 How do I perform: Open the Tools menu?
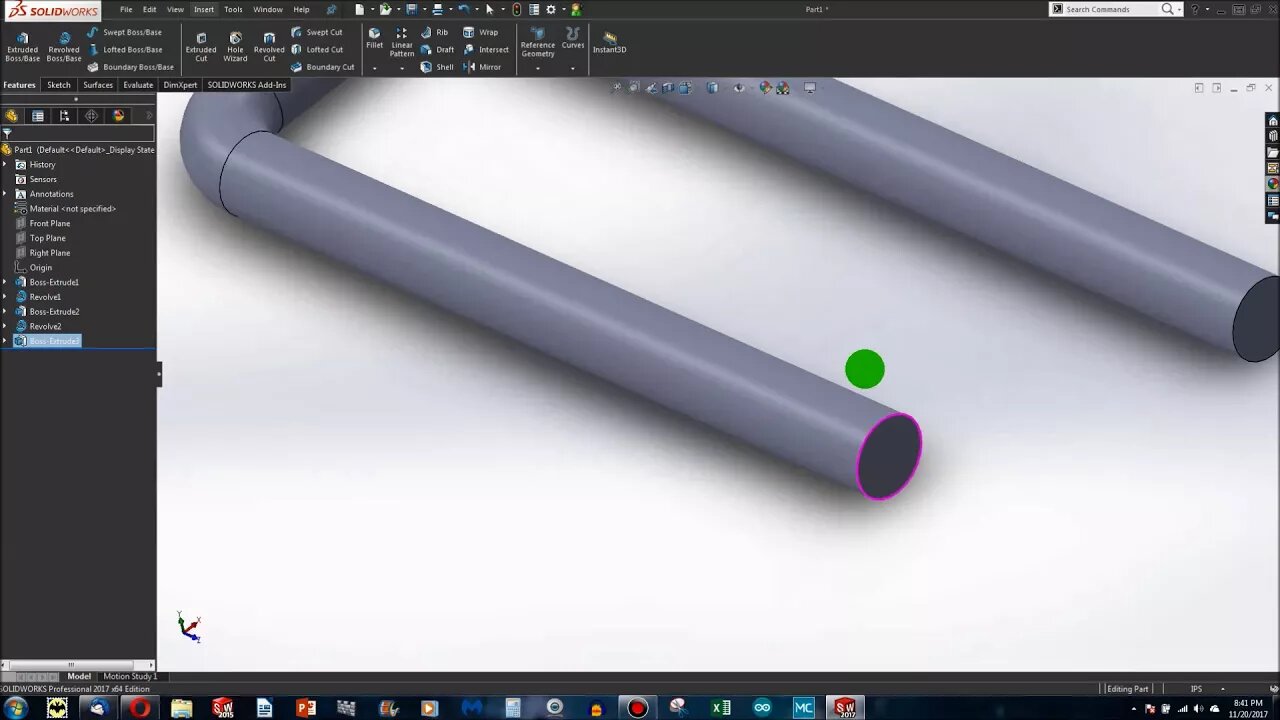point(233,9)
